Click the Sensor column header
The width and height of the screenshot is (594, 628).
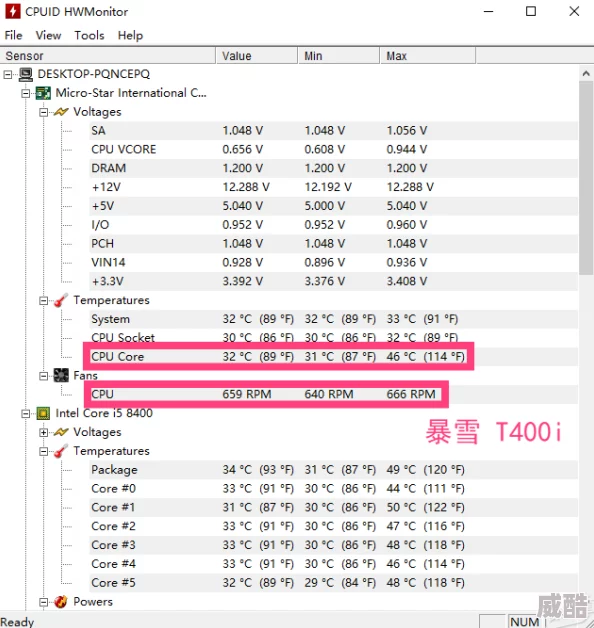pos(108,56)
